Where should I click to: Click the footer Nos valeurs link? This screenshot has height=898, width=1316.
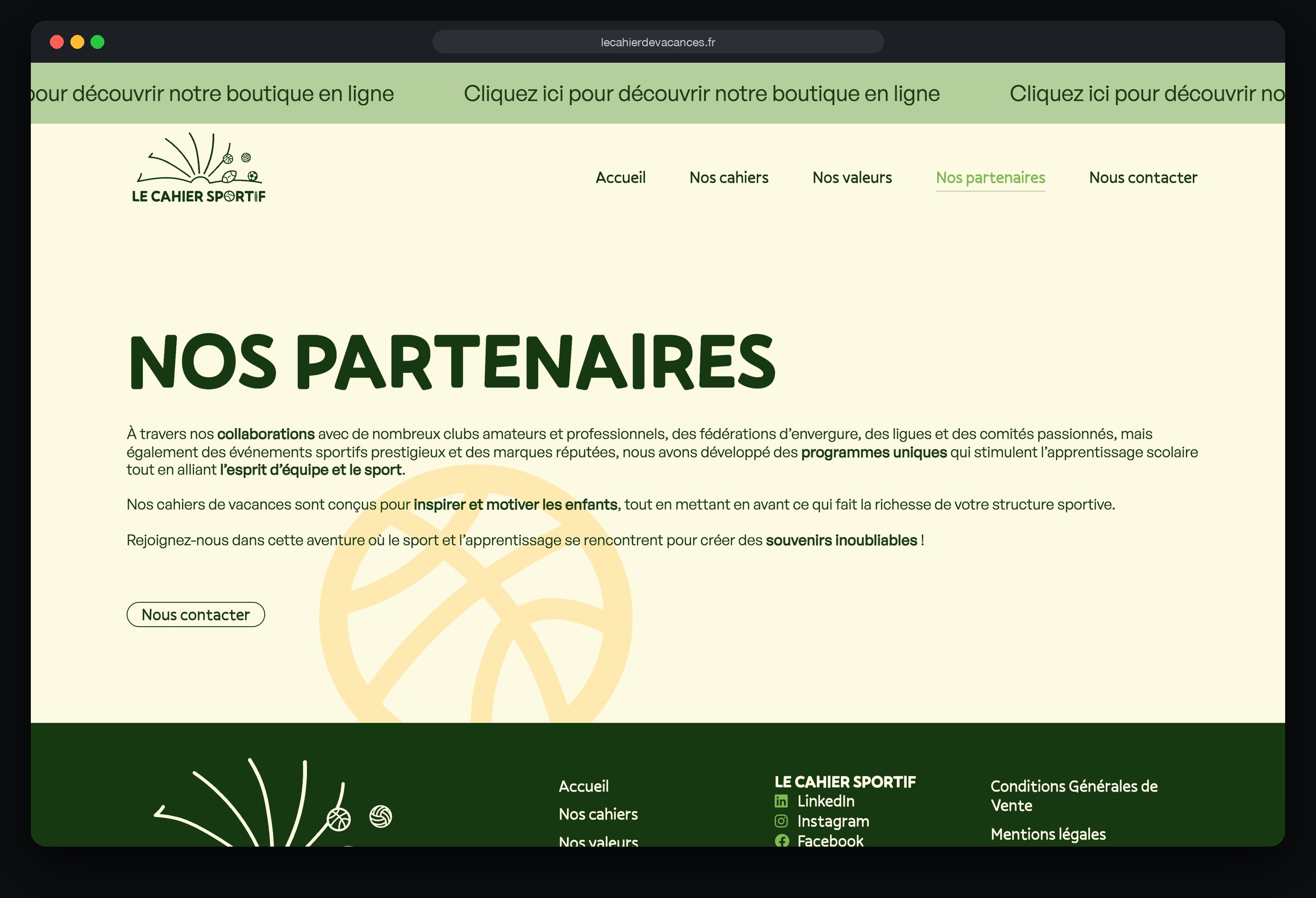click(598, 841)
